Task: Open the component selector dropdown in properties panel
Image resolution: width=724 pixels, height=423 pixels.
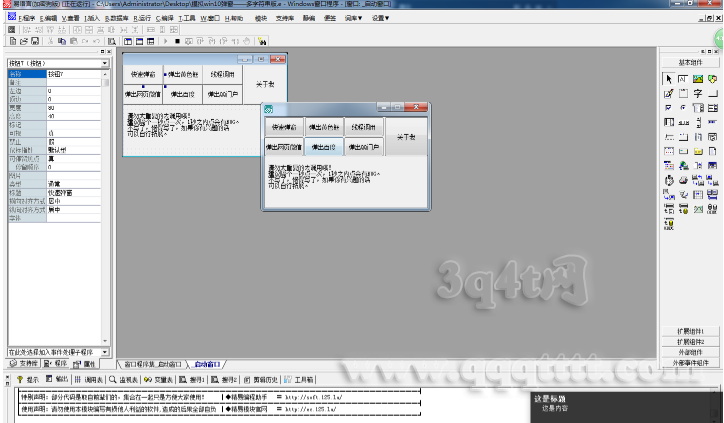Action: [x=105, y=63]
